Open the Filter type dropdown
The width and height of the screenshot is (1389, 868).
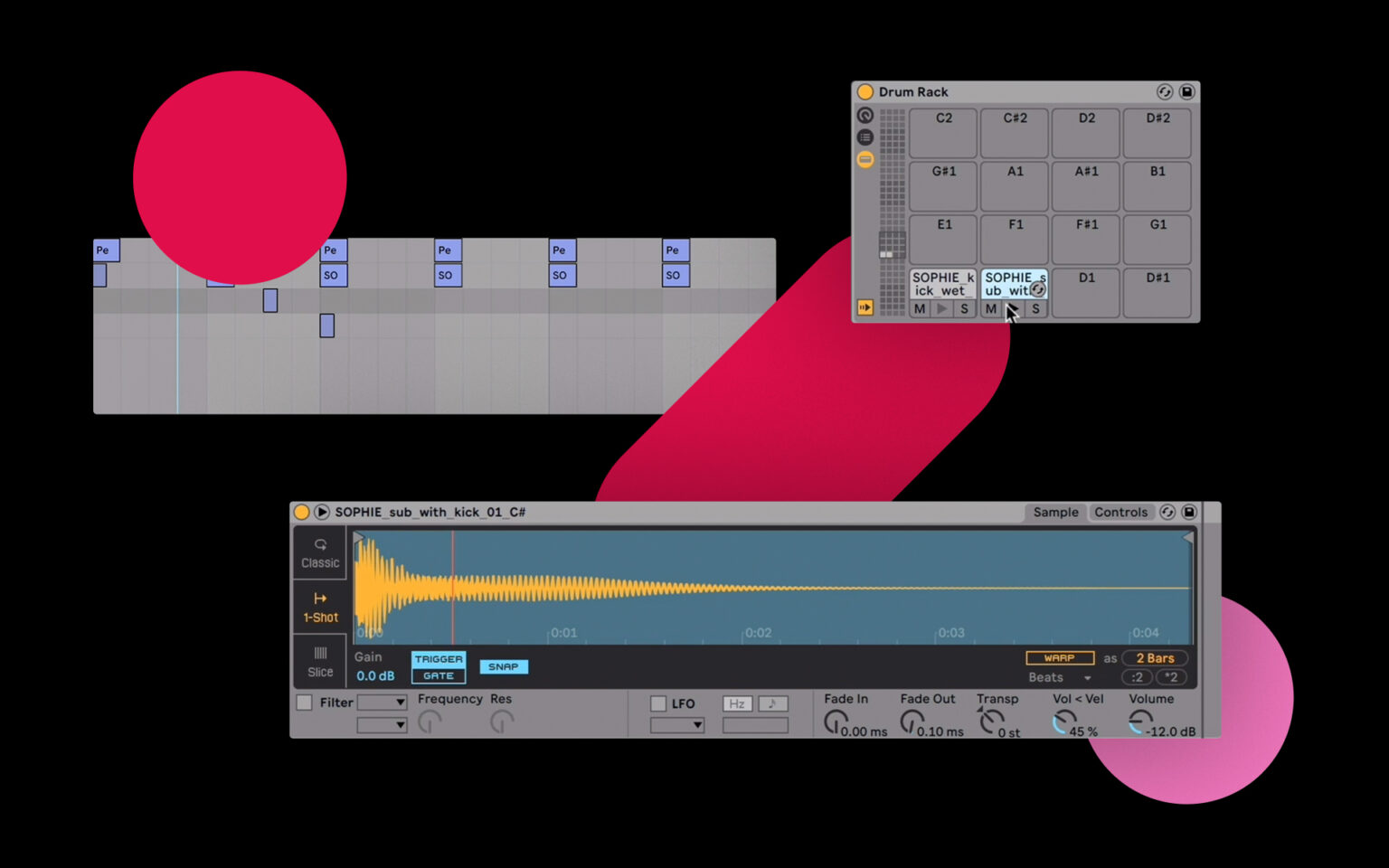(383, 702)
